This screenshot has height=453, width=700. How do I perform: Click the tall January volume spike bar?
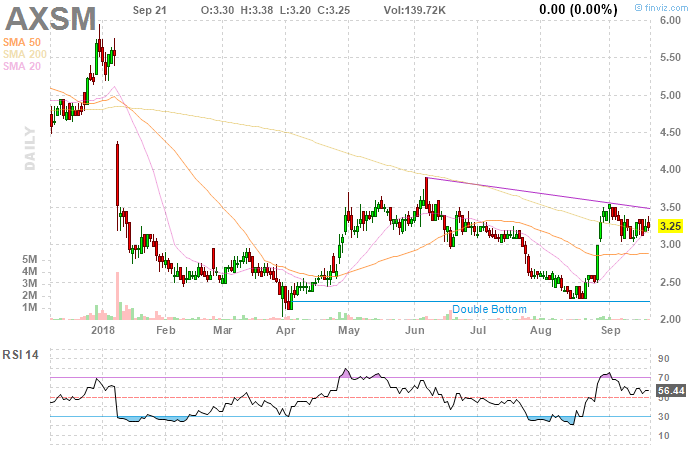point(118,295)
